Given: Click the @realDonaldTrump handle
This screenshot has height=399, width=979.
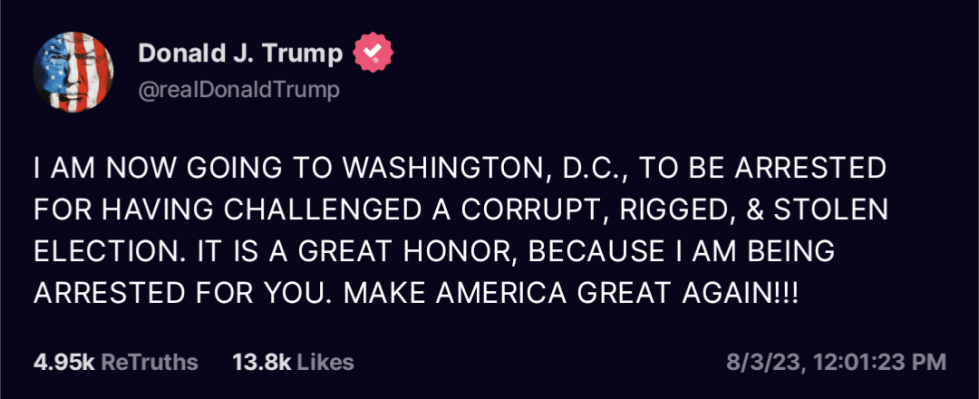Looking at the screenshot, I should 239,91.
